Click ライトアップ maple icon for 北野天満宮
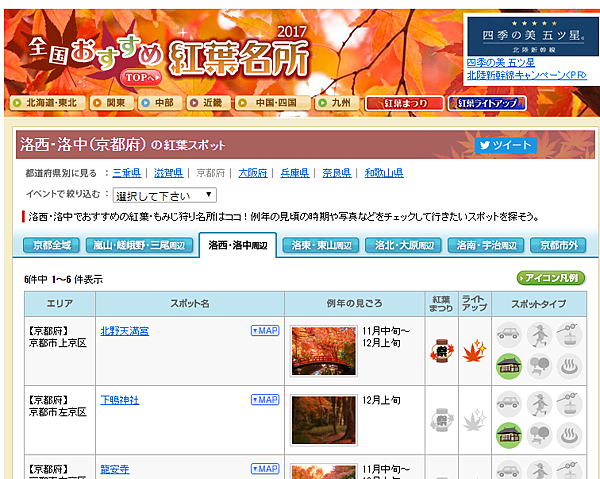 [x=474, y=350]
